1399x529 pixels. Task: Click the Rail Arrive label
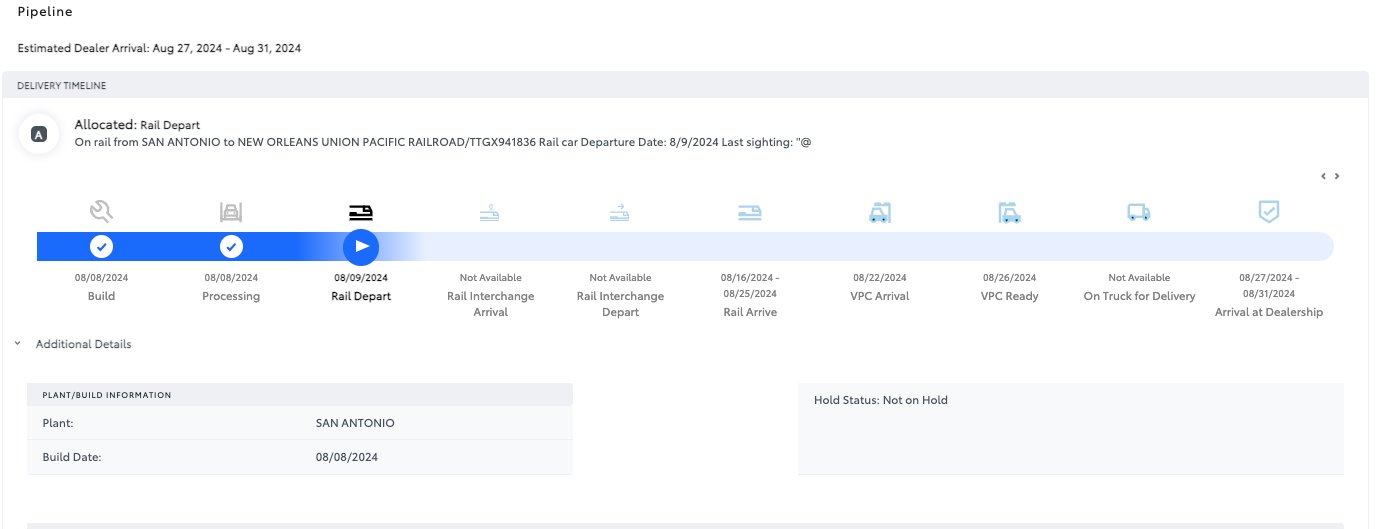(750, 312)
